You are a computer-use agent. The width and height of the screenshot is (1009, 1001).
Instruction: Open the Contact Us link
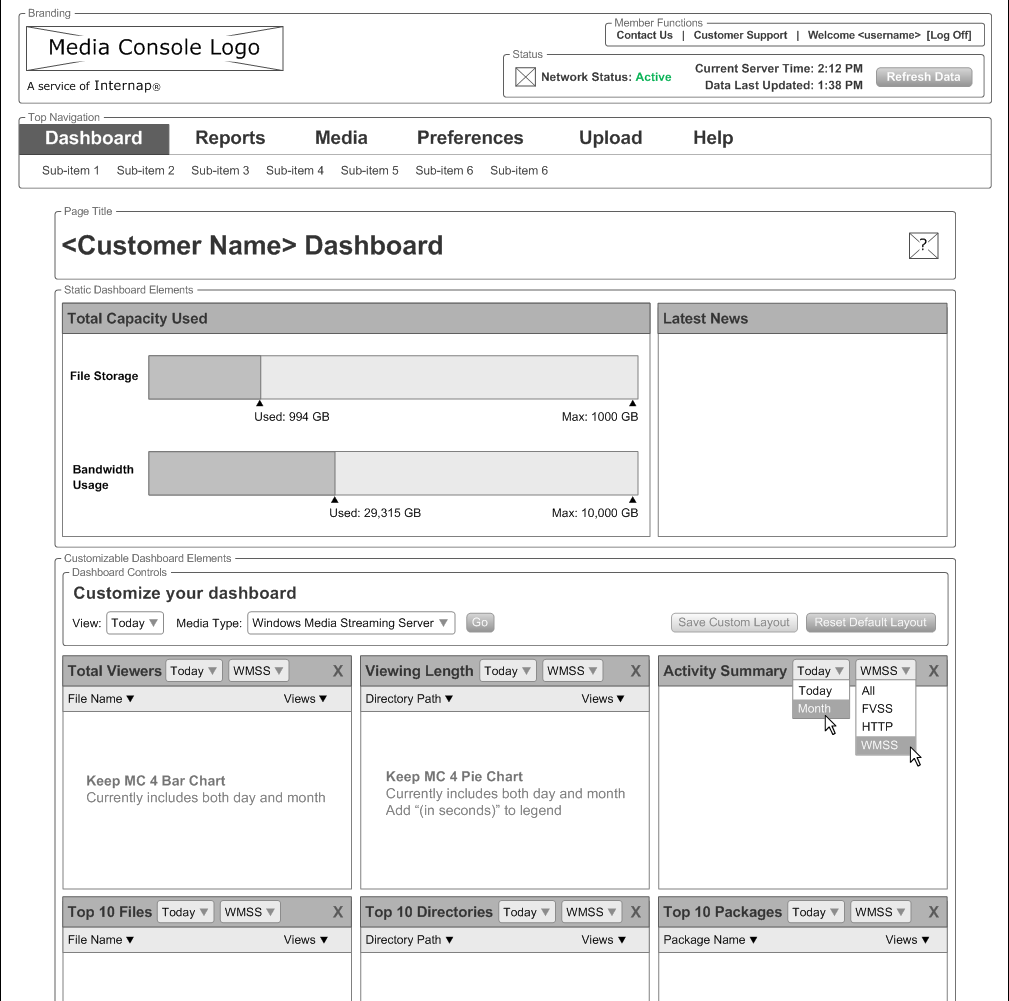click(643, 34)
